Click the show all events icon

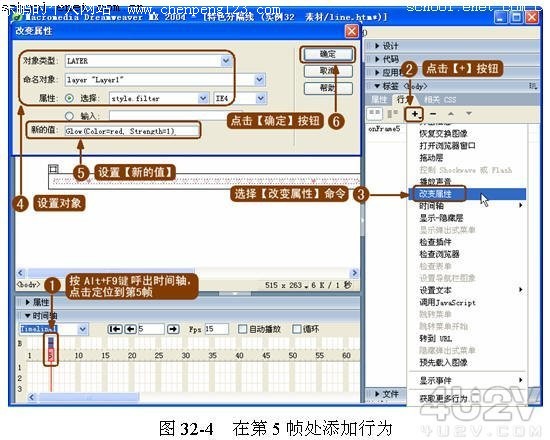coord(392,114)
